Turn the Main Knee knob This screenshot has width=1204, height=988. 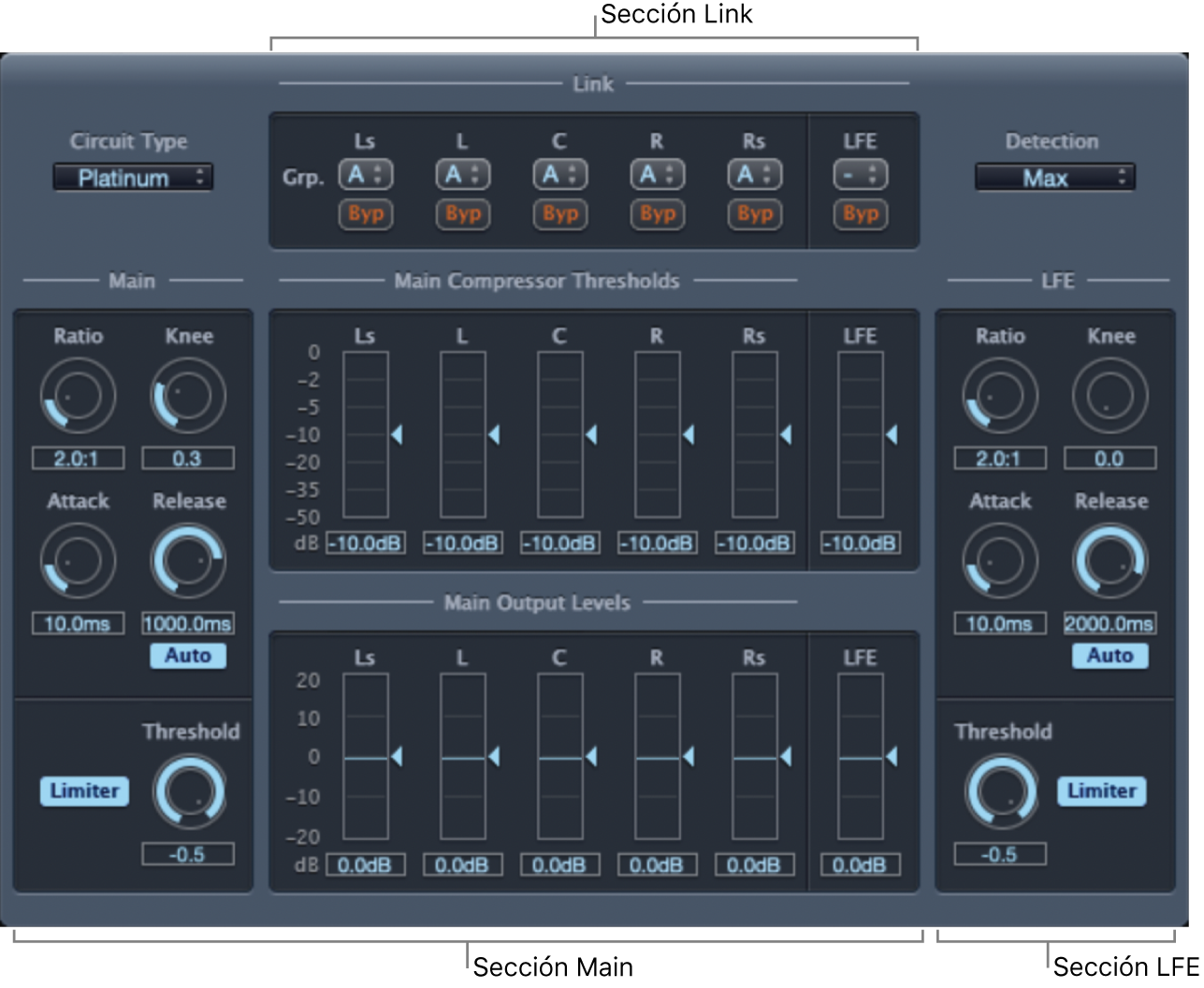click(188, 395)
